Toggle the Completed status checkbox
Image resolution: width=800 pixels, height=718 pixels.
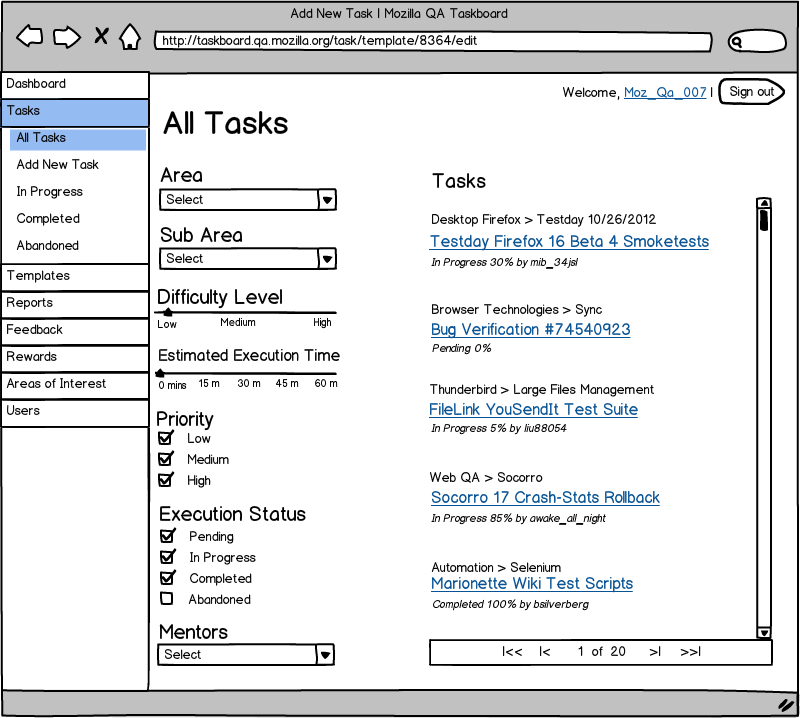pyautogui.click(x=168, y=577)
